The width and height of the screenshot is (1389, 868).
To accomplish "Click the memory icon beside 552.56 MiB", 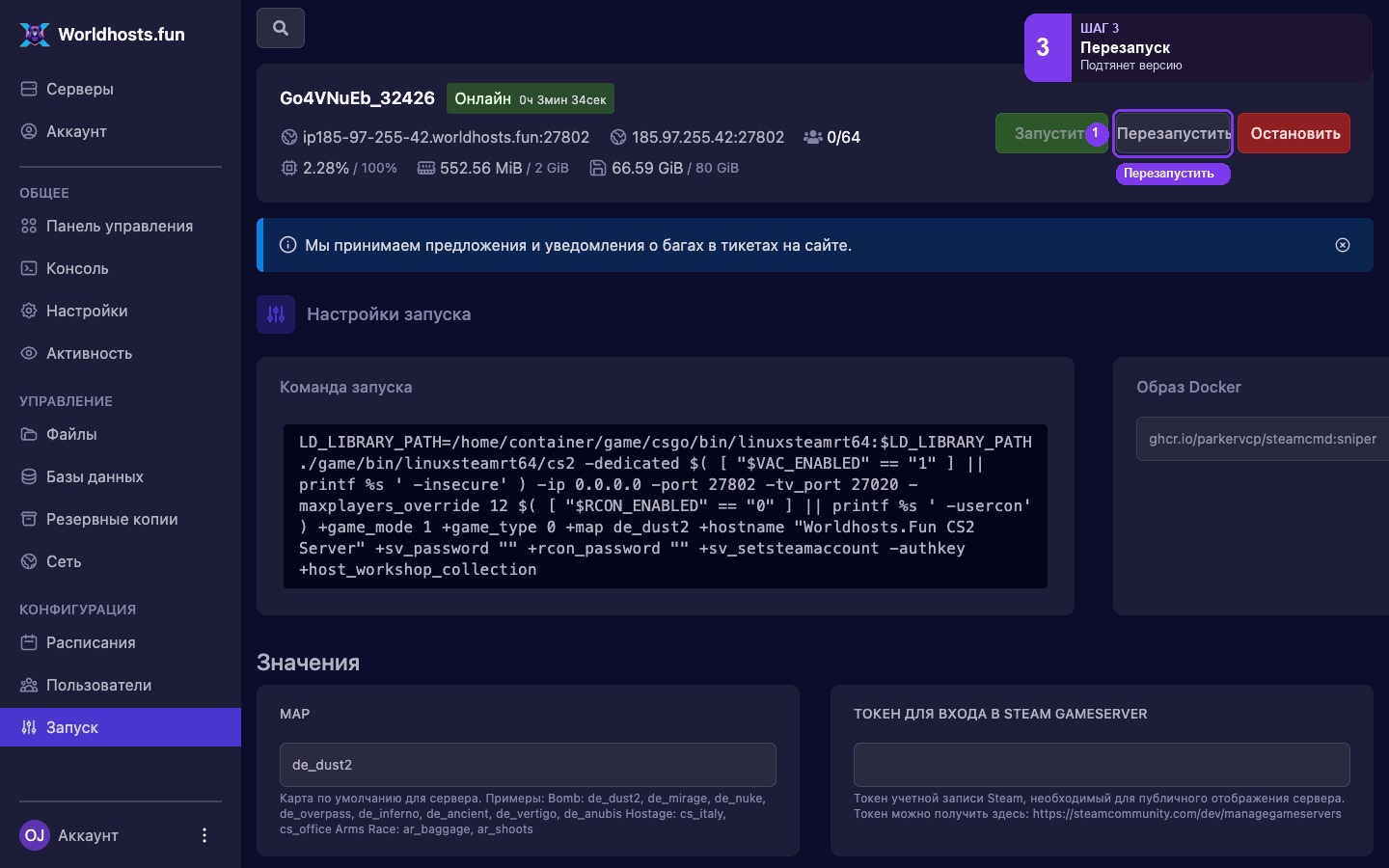I will point(425,168).
